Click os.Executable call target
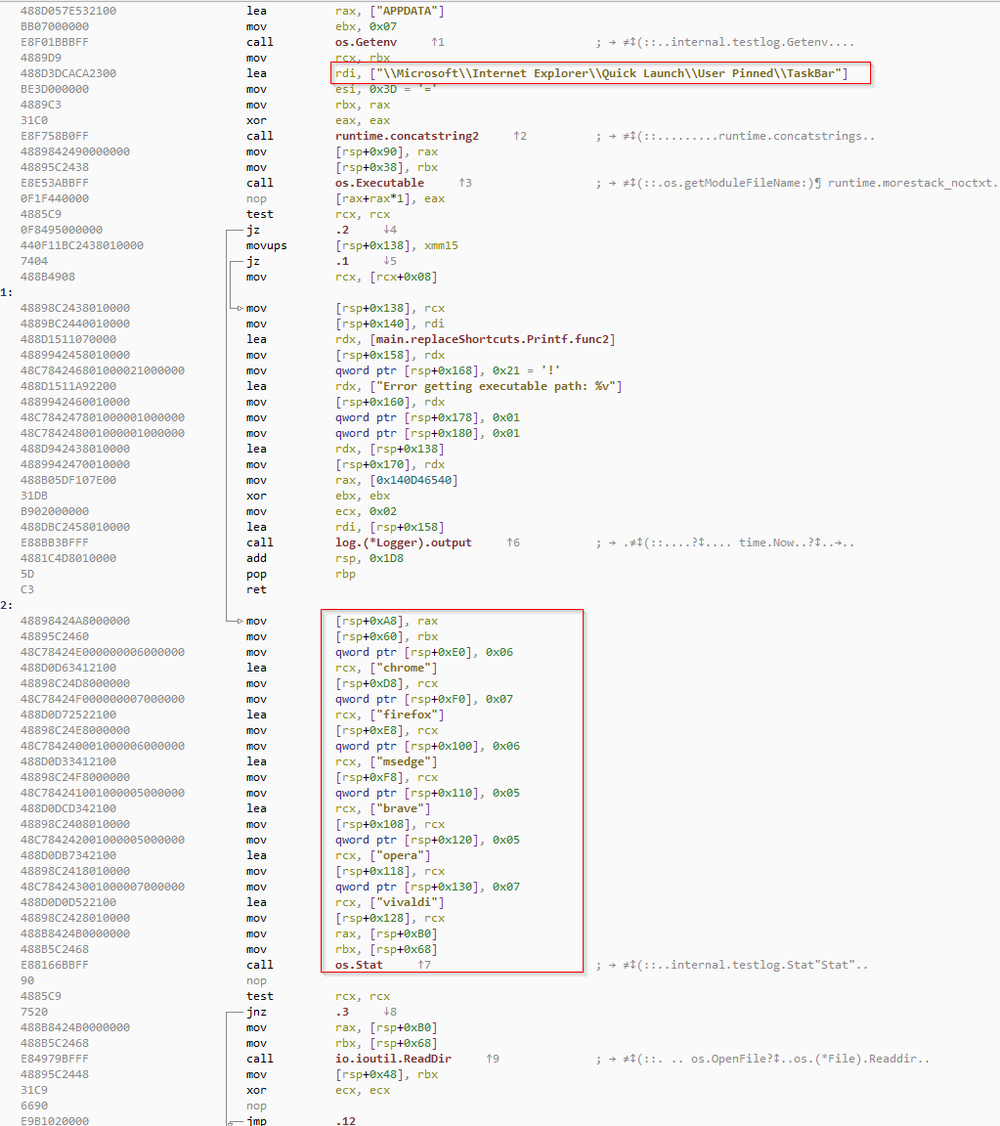 (x=379, y=183)
